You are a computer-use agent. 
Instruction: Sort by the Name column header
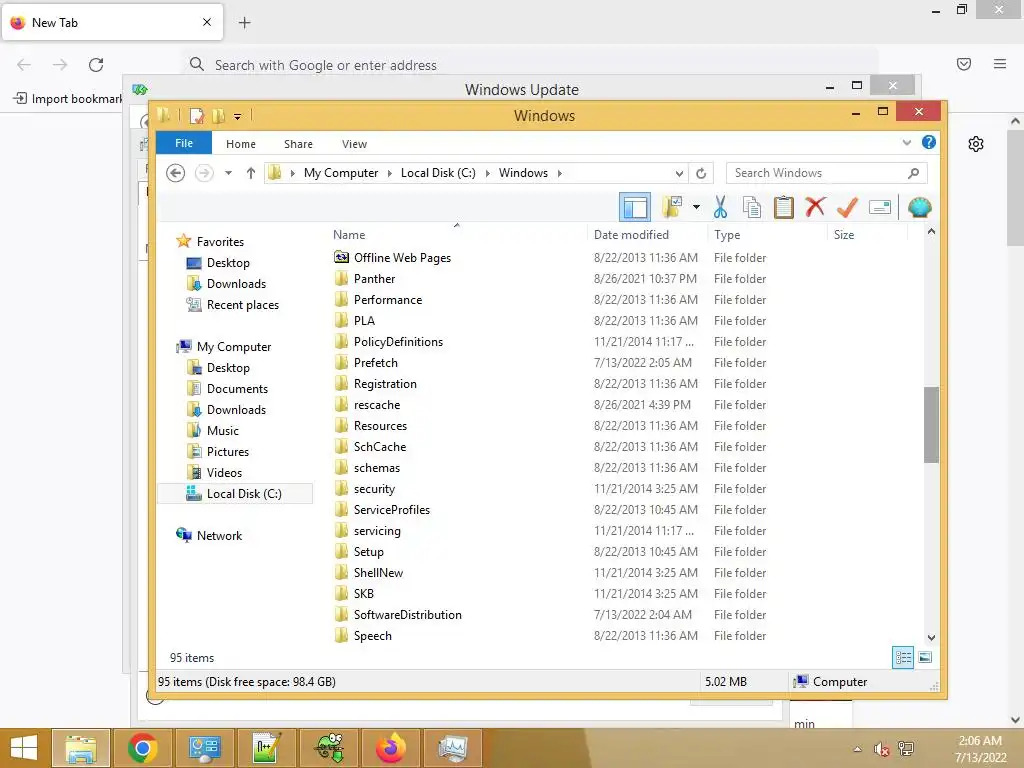(x=349, y=234)
